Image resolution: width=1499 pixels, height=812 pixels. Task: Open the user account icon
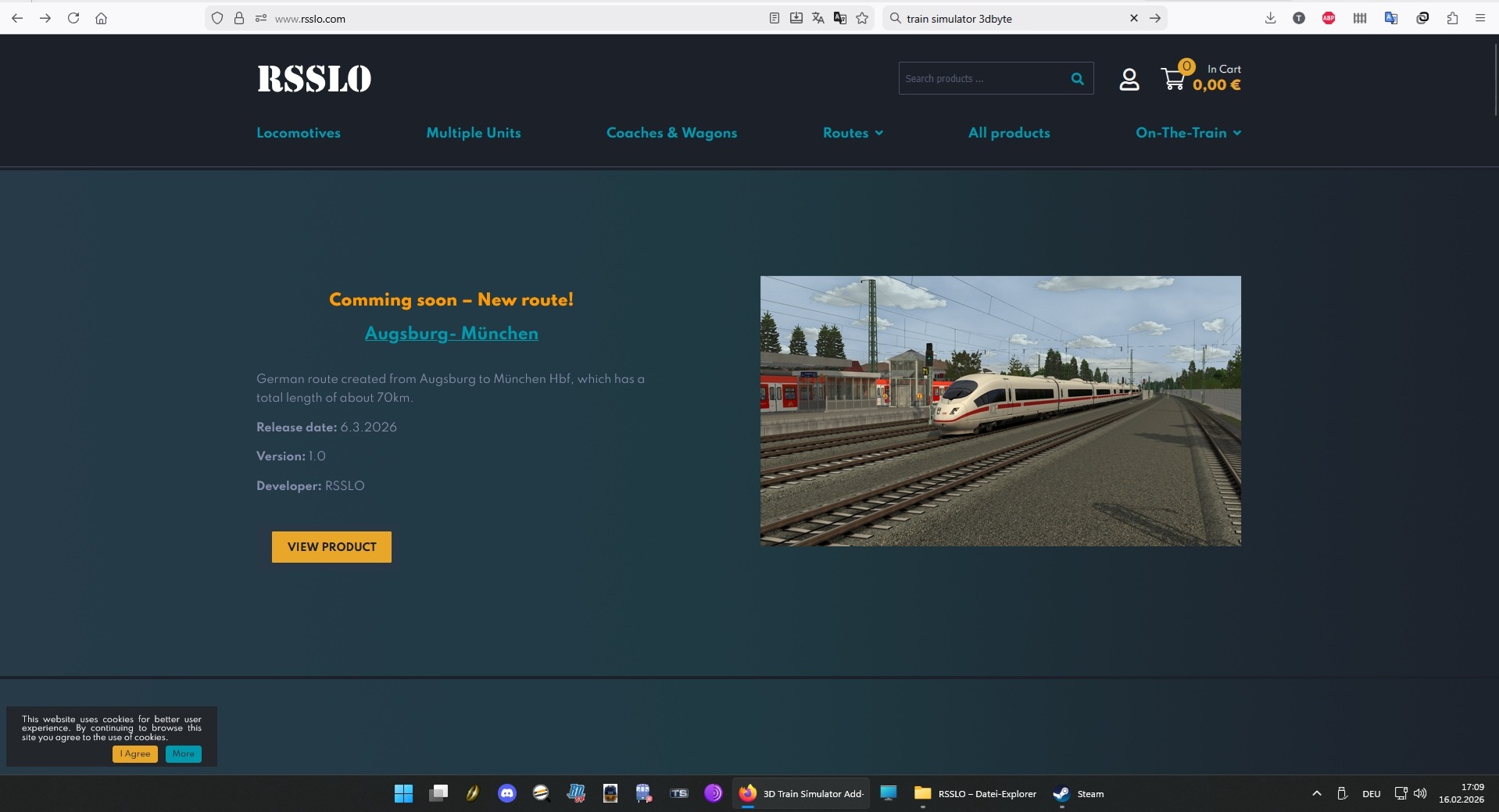point(1129,79)
